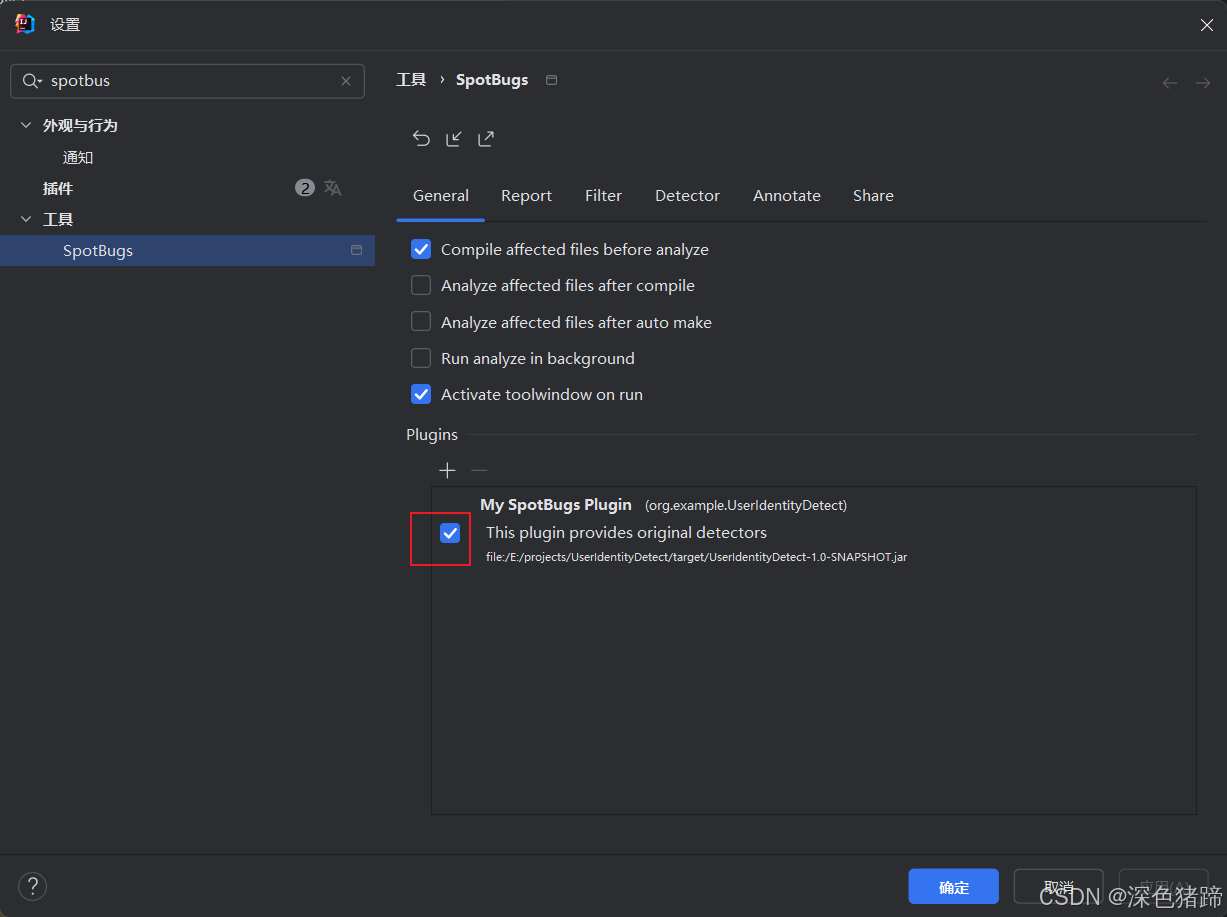Close the settings dialog window
1227x917 pixels.
click(x=1207, y=25)
